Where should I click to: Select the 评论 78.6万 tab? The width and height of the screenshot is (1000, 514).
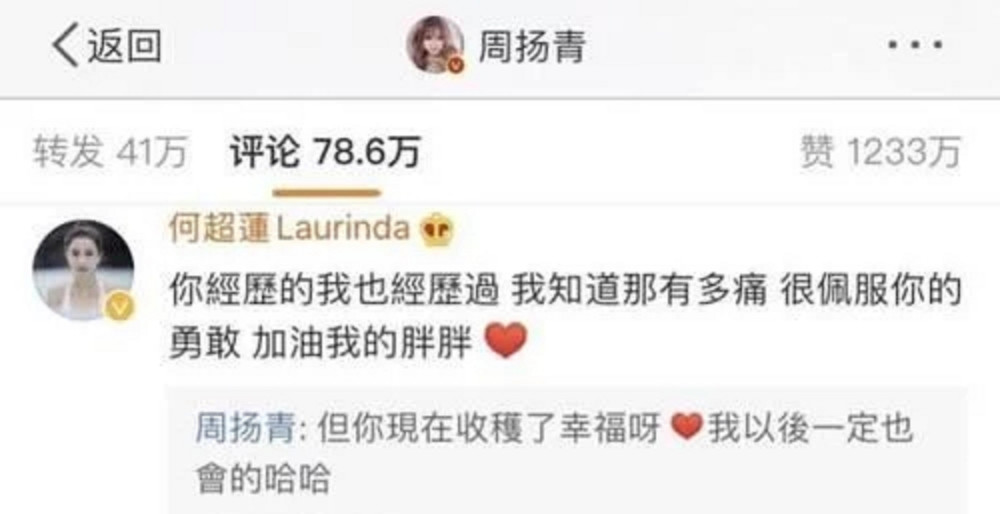[x=325, y=152]
